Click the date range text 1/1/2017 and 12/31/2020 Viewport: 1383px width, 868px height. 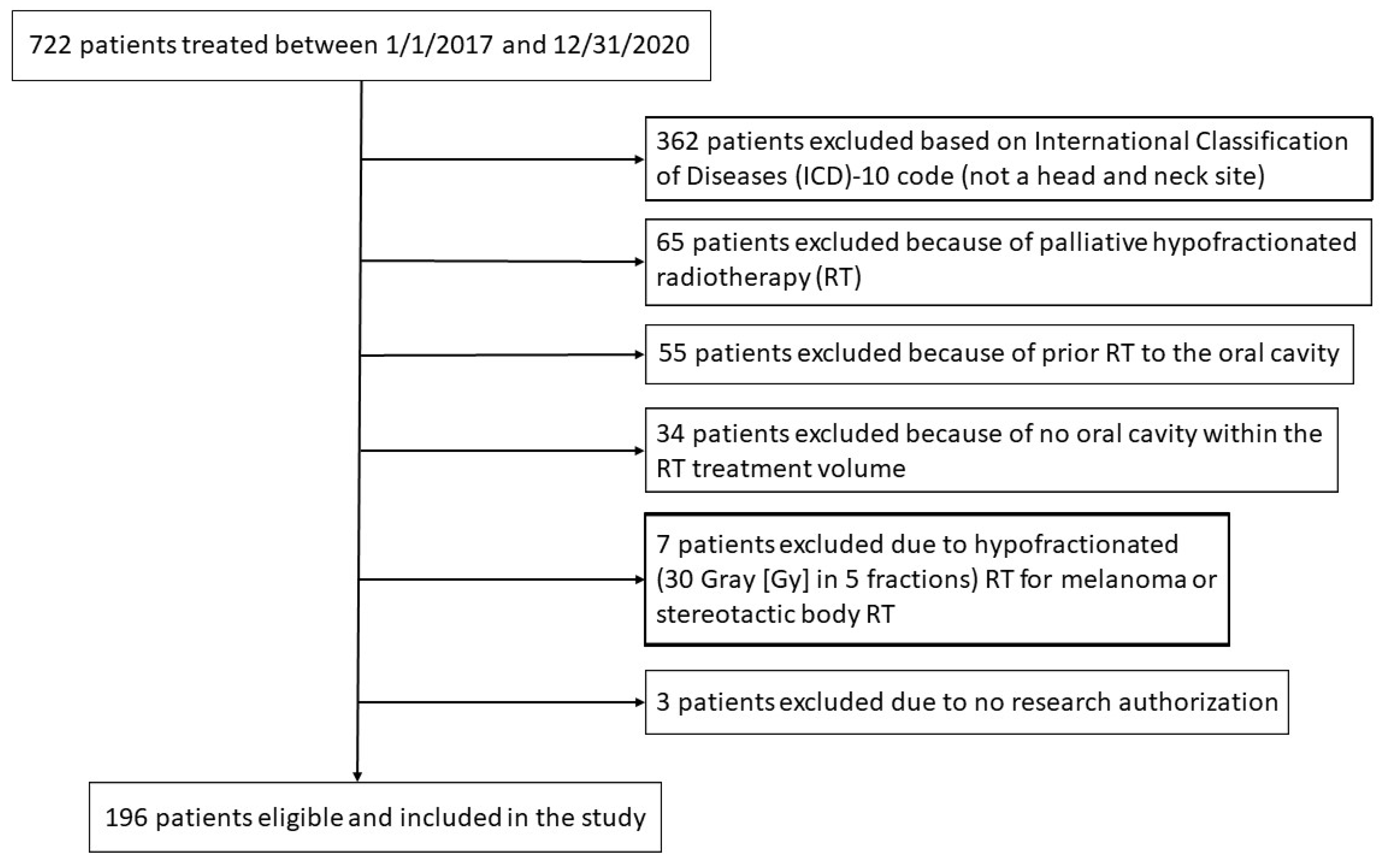[537, 45]
